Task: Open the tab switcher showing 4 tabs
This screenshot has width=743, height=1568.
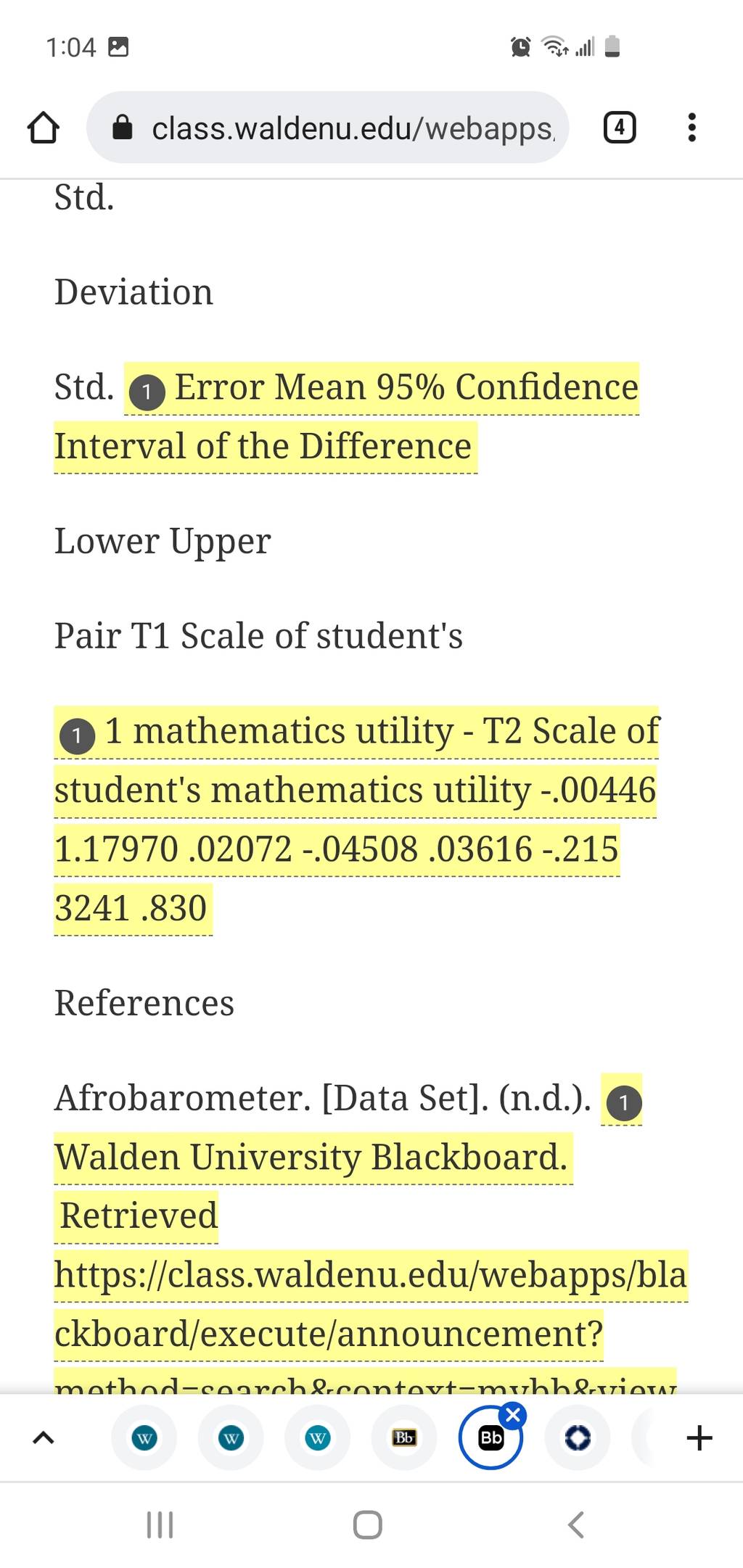Action: point(620,128)
